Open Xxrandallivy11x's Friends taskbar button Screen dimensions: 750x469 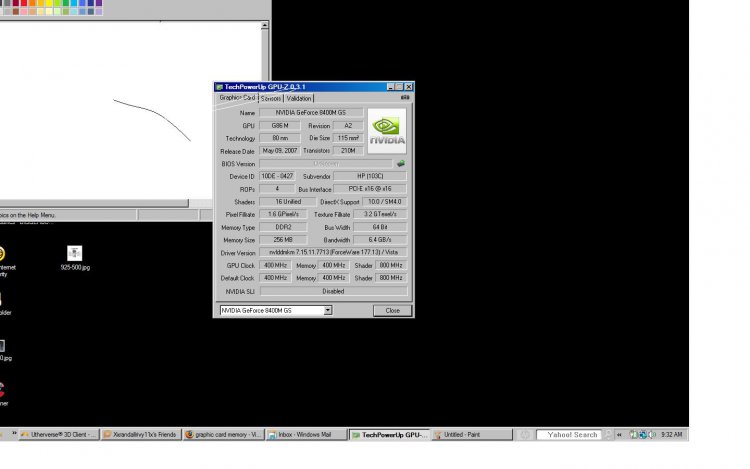coord(141,435)
